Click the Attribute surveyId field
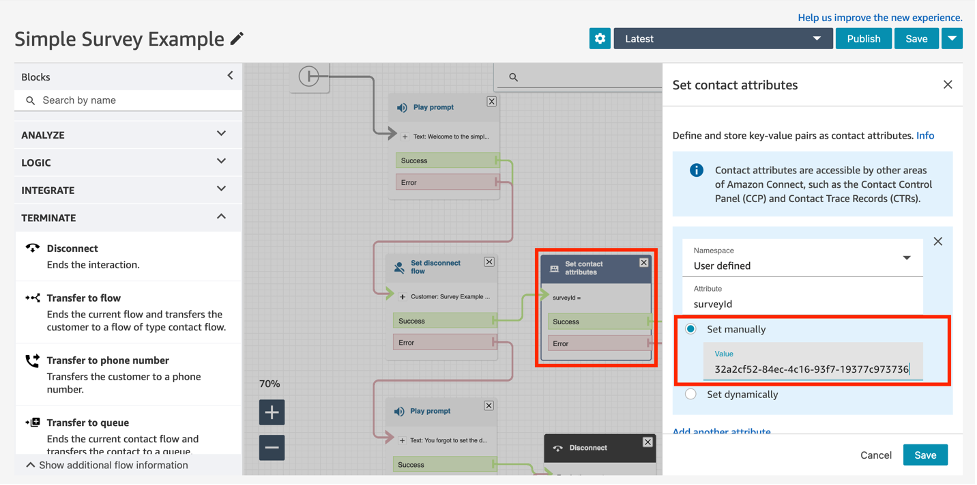The width and height of the screenshot is (977, 485). point(803,298)
